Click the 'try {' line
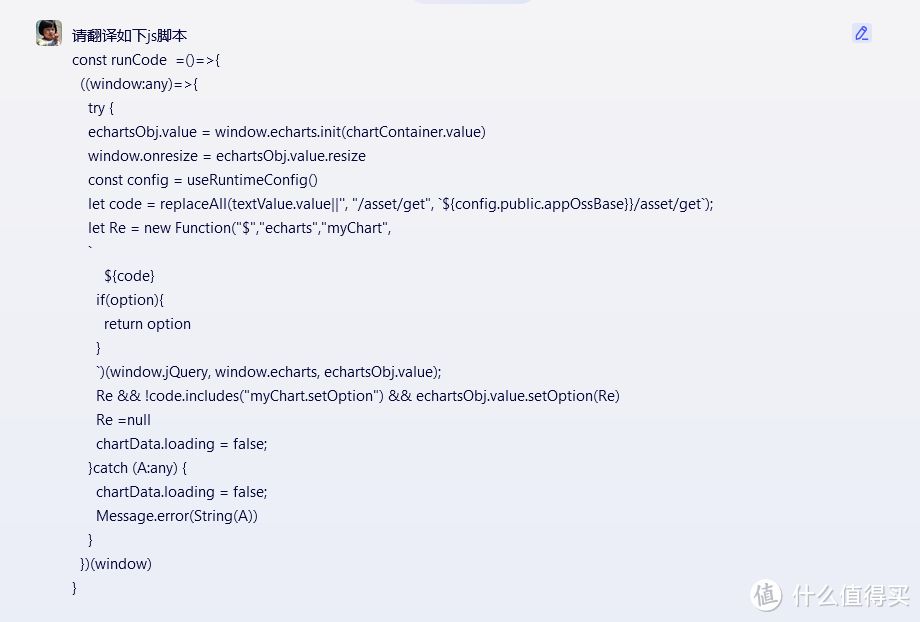Screen dimensions: 920x622 click(x=101, y=108)
